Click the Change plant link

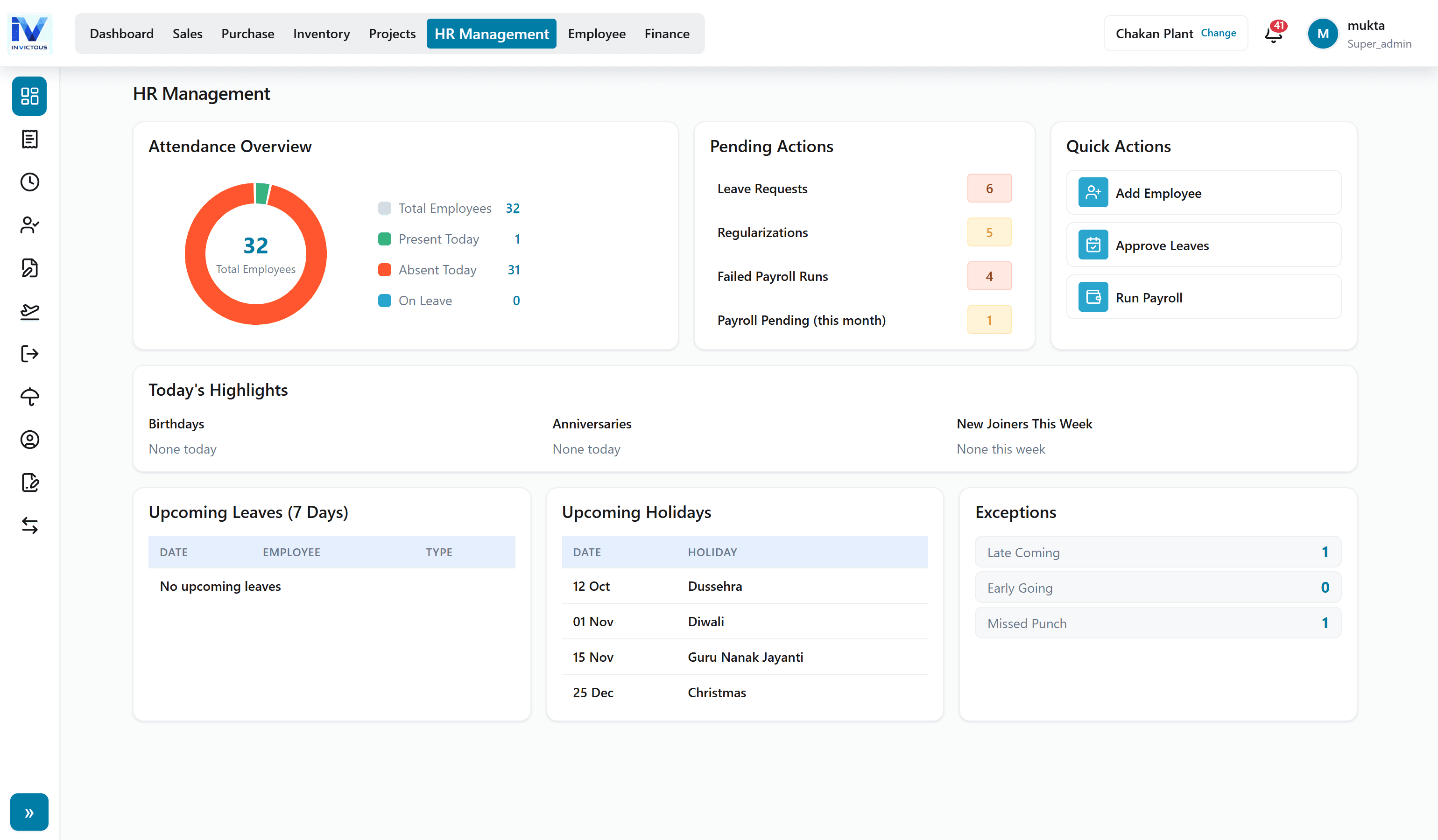pos(1218,33)
